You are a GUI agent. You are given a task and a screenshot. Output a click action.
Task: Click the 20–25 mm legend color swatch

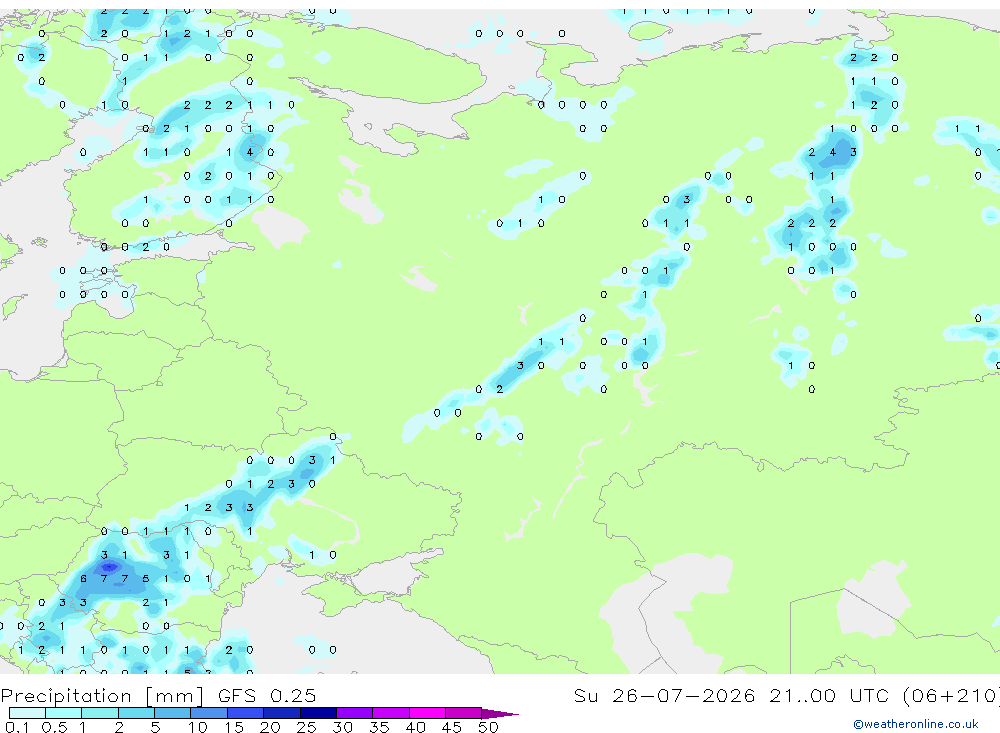tap(282, 713)
